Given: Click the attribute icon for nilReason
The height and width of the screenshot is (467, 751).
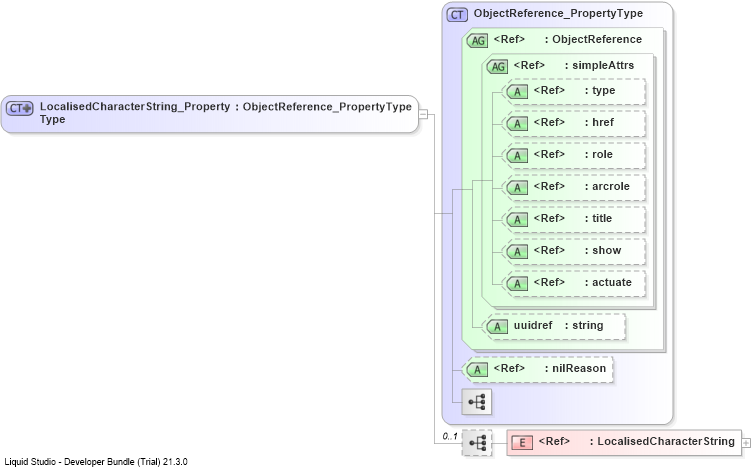Looking at the screenshot, I should [x=477, y=370].
